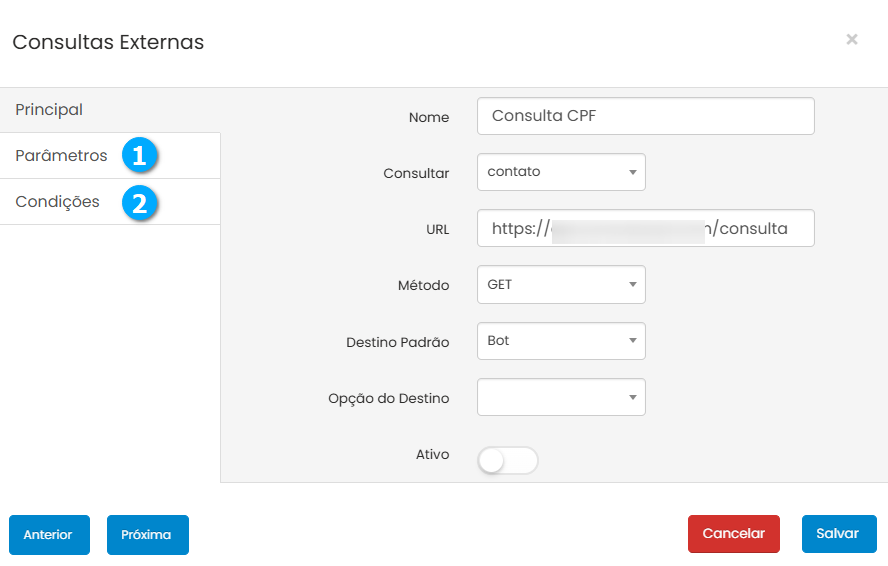
Task: Expand the Consultar dropdown showing contato
Action: (561, 172)
